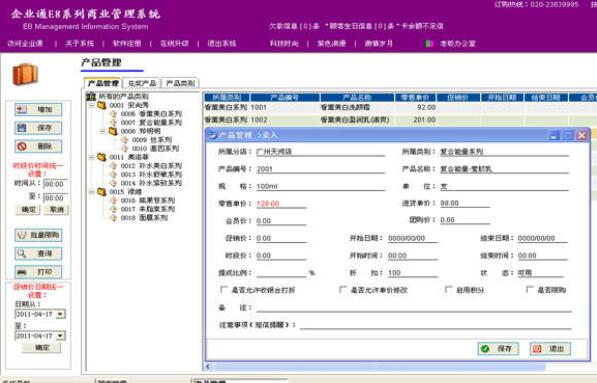597x383 pixels.
Task: Click 确定 under the time-period setting
Action: click(28, 209)
